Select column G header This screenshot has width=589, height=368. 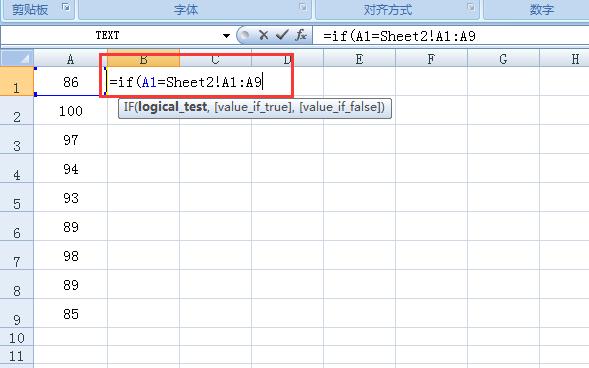(x=503, y=59)
